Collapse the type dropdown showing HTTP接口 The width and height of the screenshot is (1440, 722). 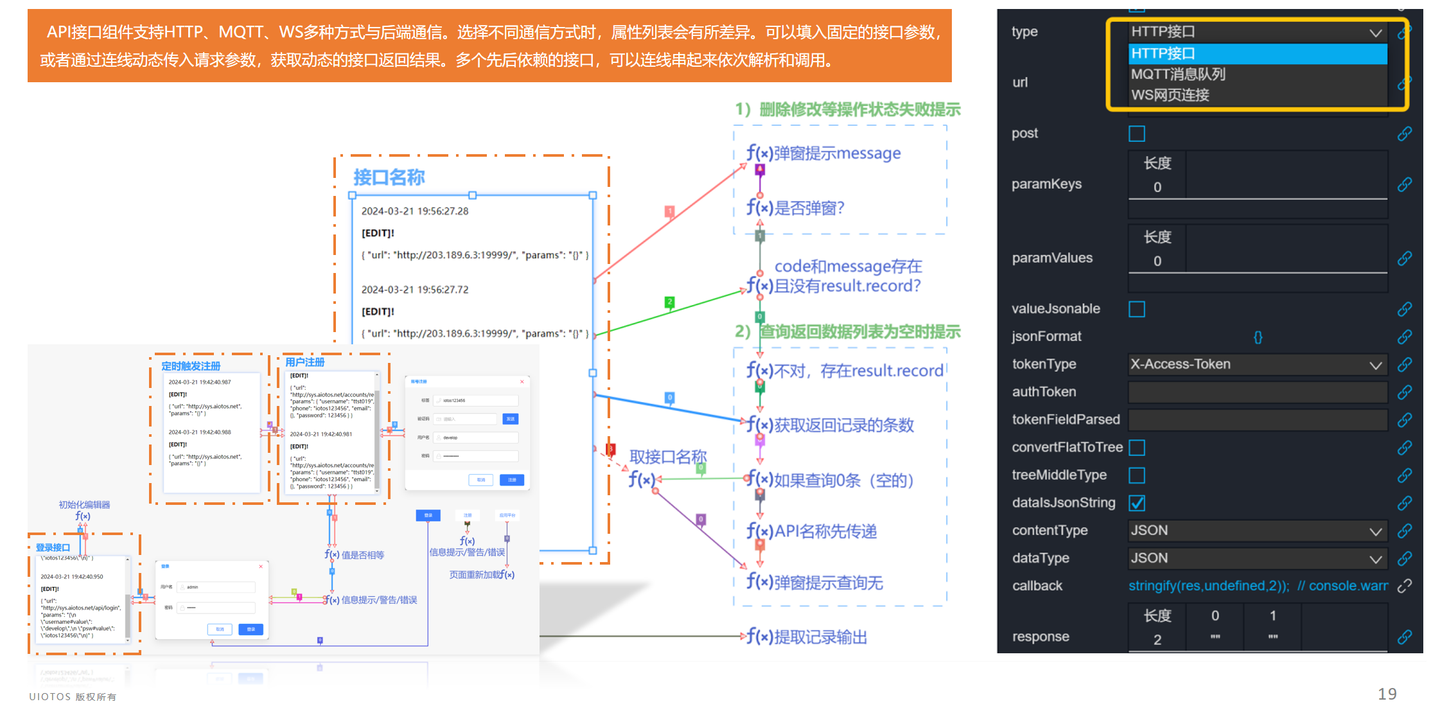pos(1258,32)
